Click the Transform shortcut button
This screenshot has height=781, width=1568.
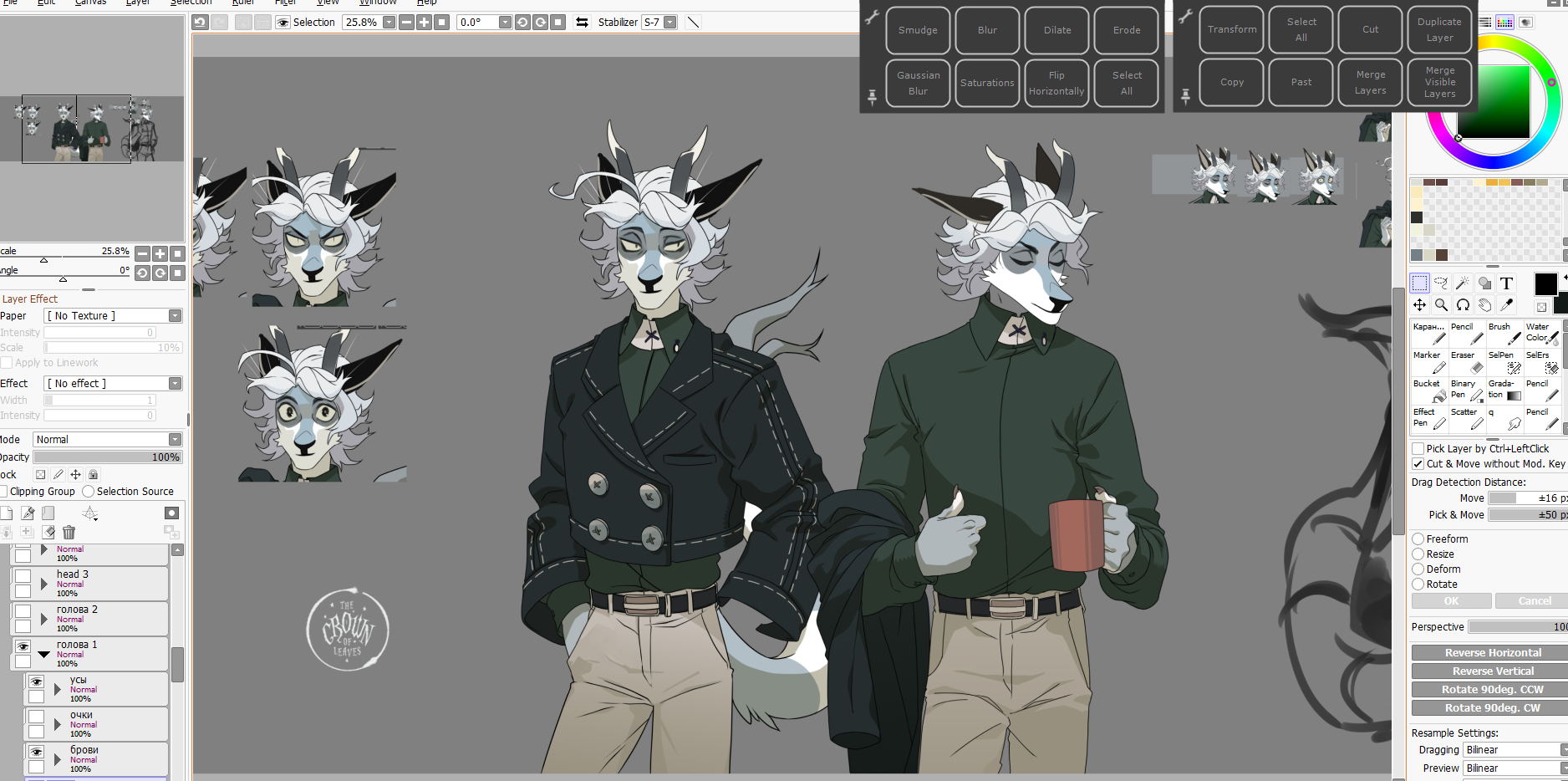pyautogui.click(x=1231, y=29)
